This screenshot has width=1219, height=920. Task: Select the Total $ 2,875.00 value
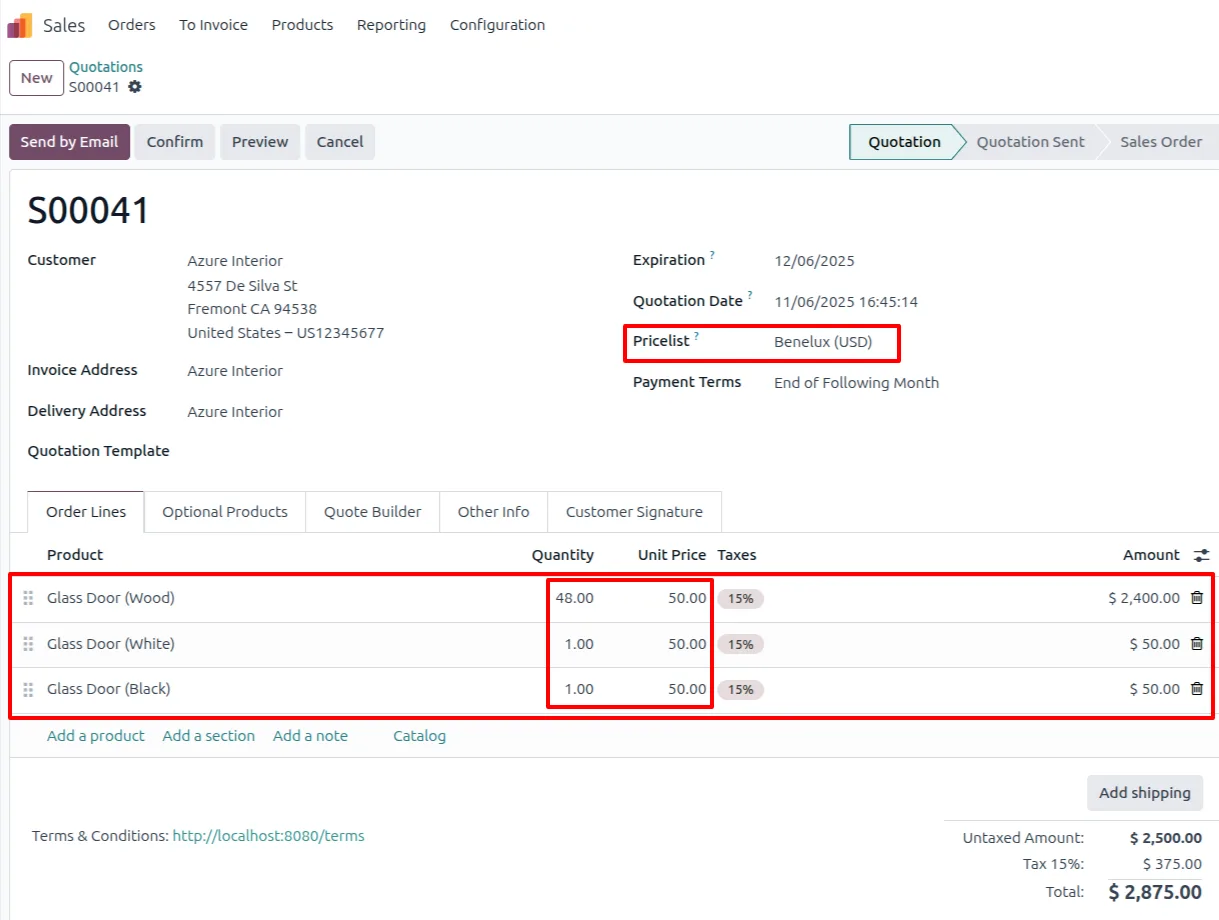[1155, 892]
